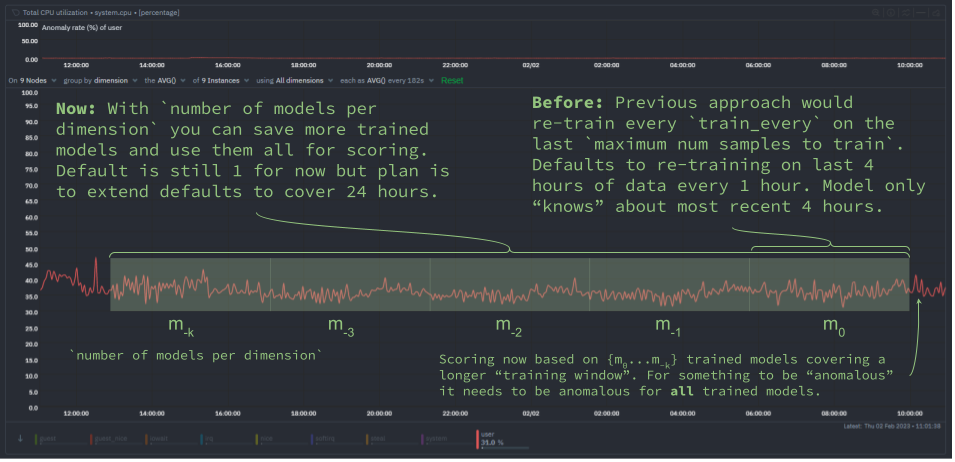This screenshot has width=955, height=462.
Task: Click the rightmost icon in chart header toolbar
Action: pyautogui.click(x=937, y=12)
